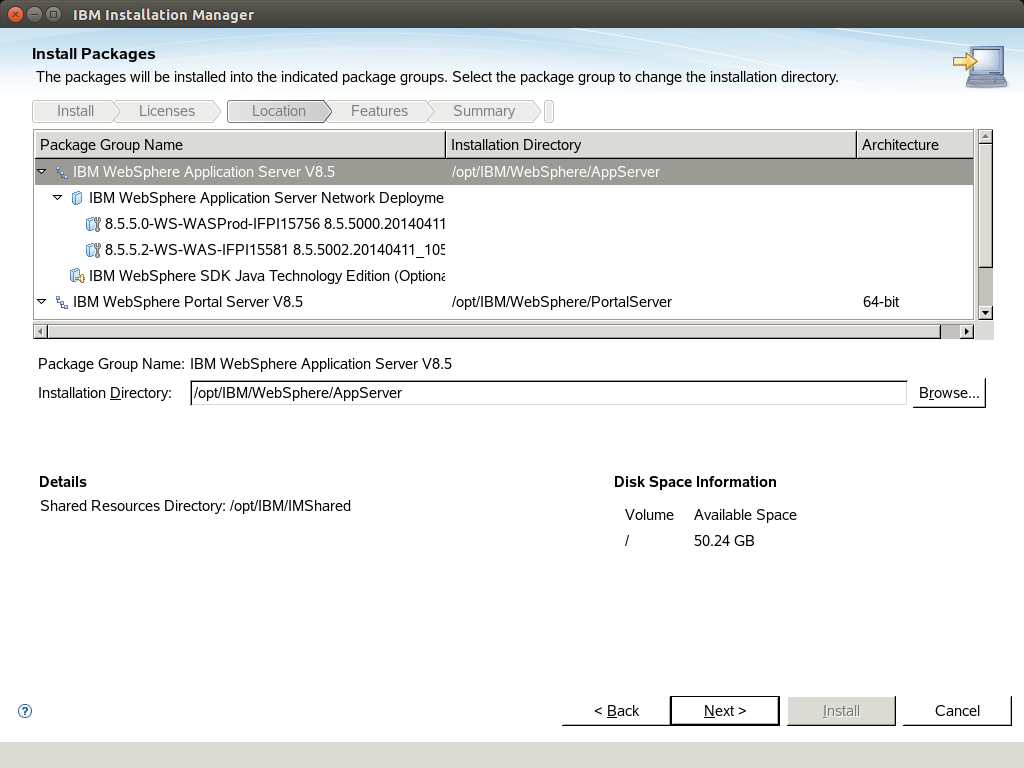
Task: Click the package group icon for WebSphere Application Server V8.5
Action: pos(61,172)
